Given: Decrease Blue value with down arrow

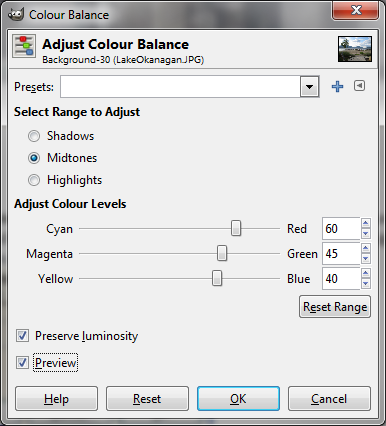Looking at the screenshot, I should (x=366, y=284).
